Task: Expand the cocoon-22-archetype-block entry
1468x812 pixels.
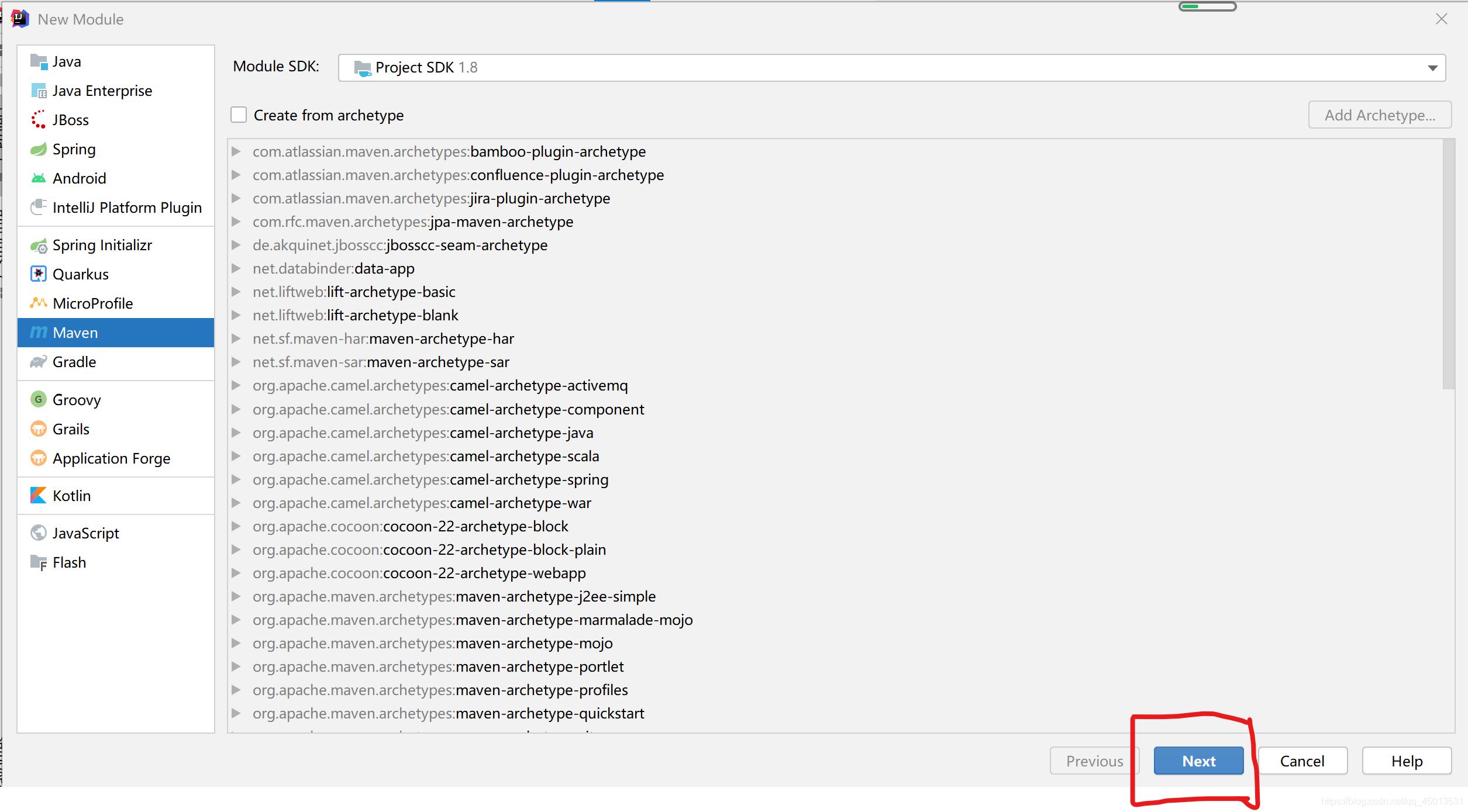Action: click(x=237, y=526)
